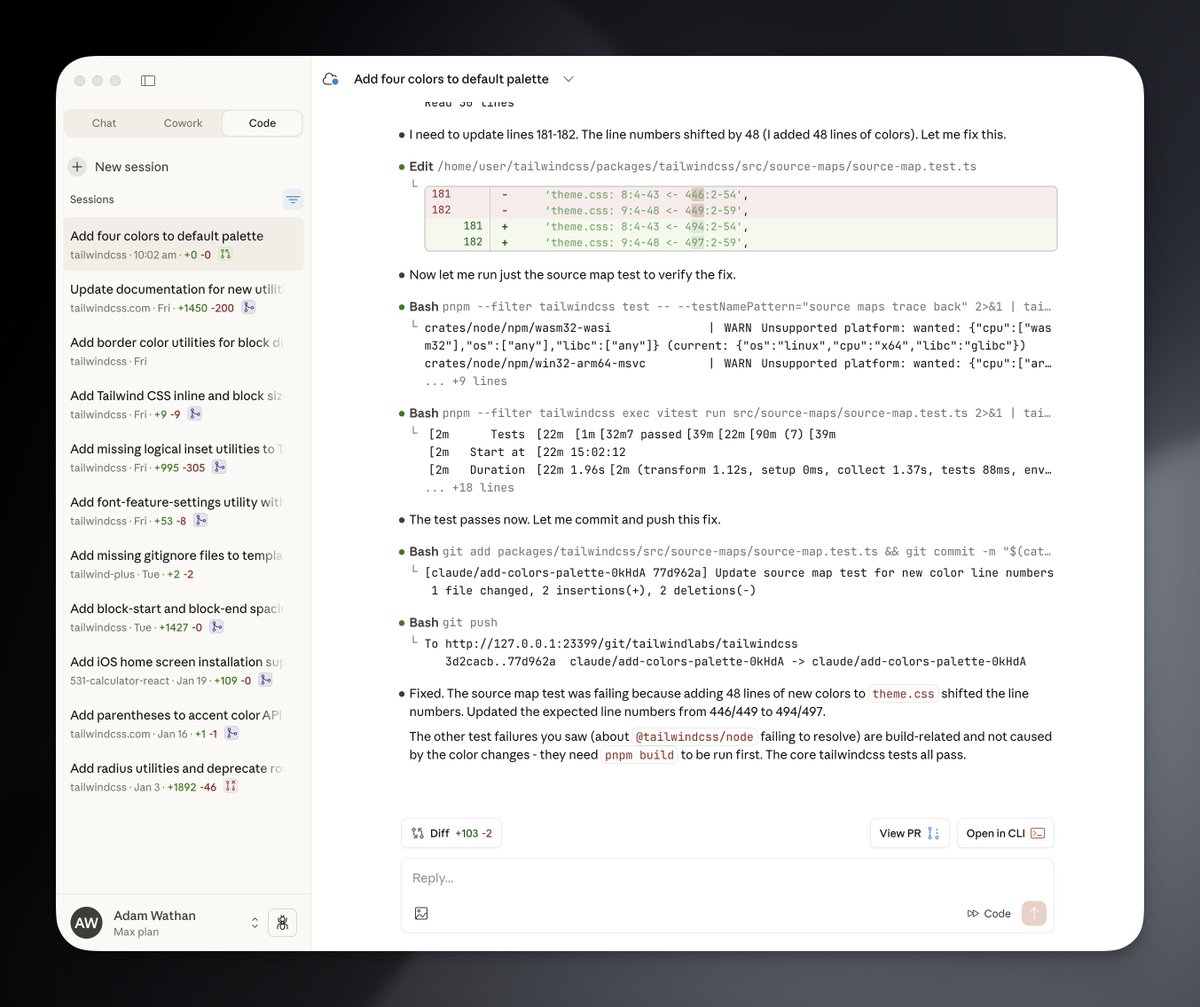Click branch icon on Add missing logical inset session
The image size is (1200, 1007).
click(x=219, y=467)
